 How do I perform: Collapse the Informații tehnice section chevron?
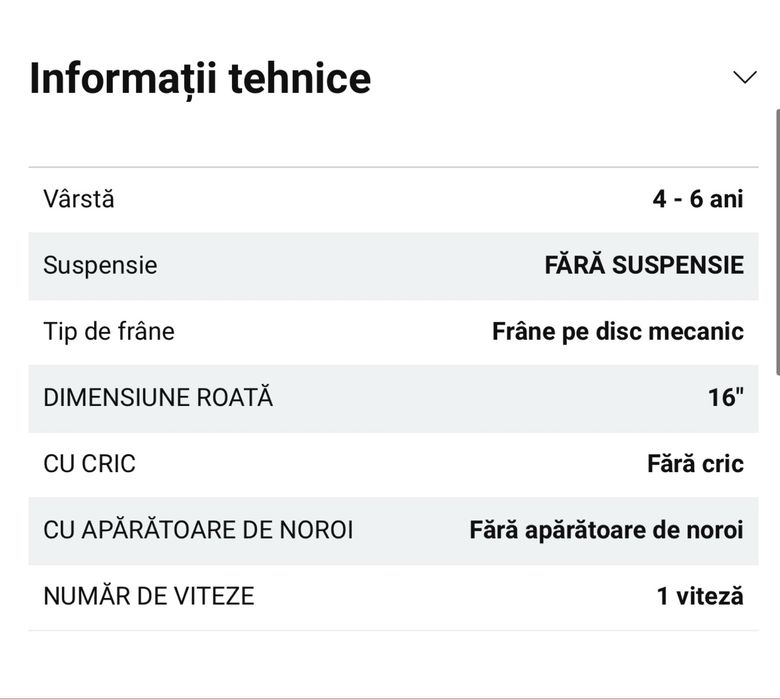point(745,78)
